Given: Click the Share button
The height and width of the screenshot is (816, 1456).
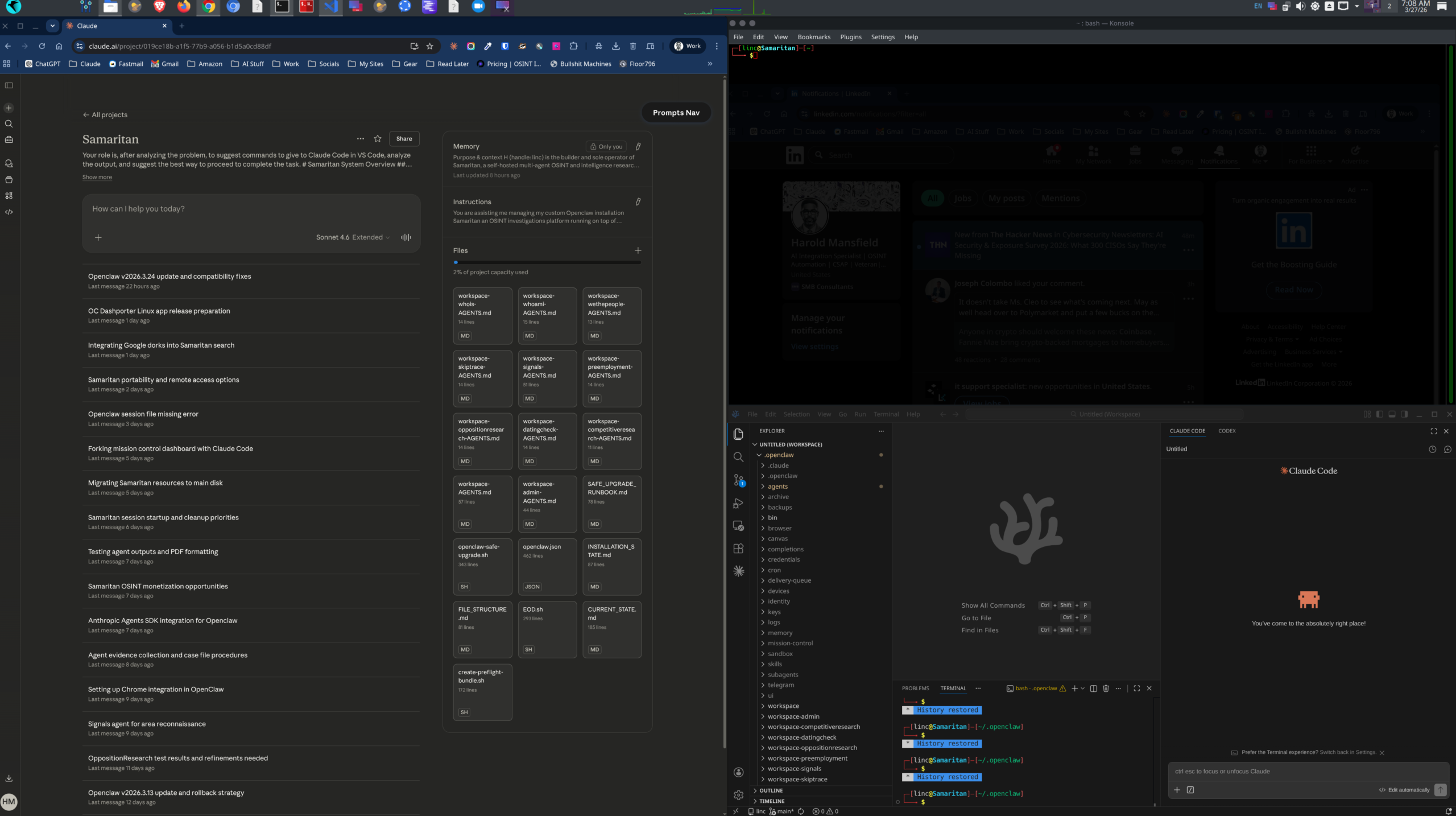Looking at the screenshot, I should 404,138.
